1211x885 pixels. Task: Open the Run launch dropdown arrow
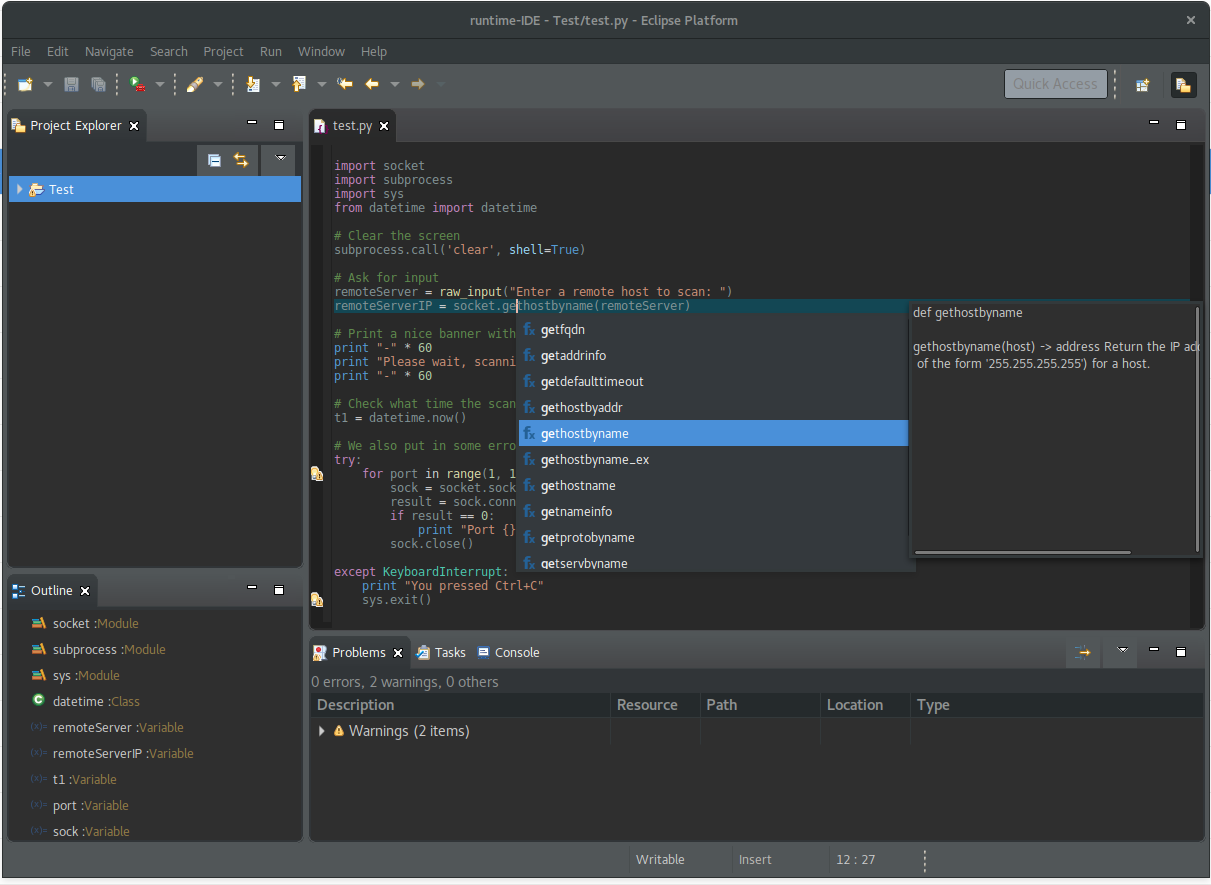point(159,85)
